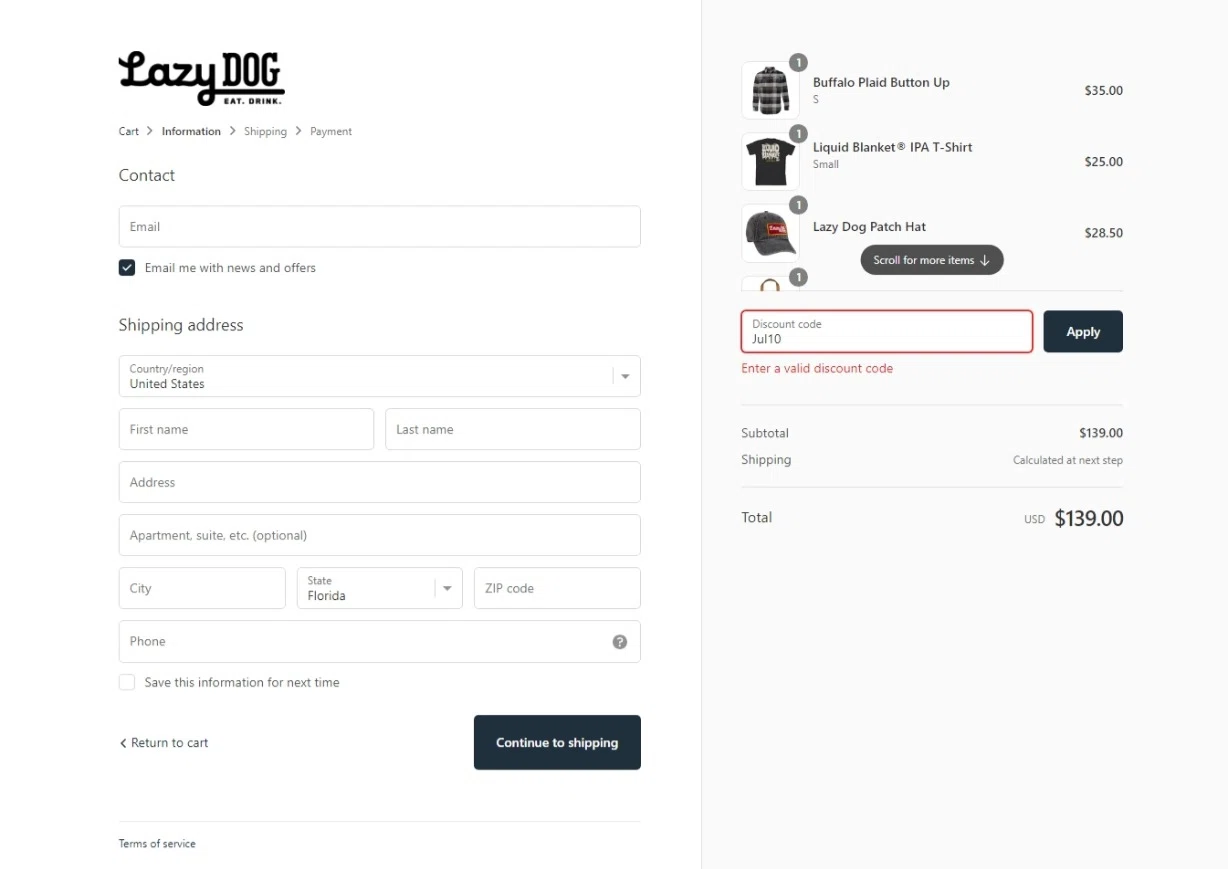Image resolution: width=1228 pixels, height=869 pixels.
Task: Open the State dropdown showing Florida
Action: [379, 588]
